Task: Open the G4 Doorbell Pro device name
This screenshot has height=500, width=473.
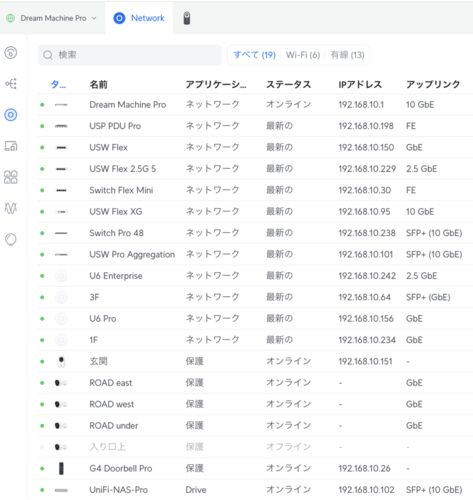Action: [121, 469]
